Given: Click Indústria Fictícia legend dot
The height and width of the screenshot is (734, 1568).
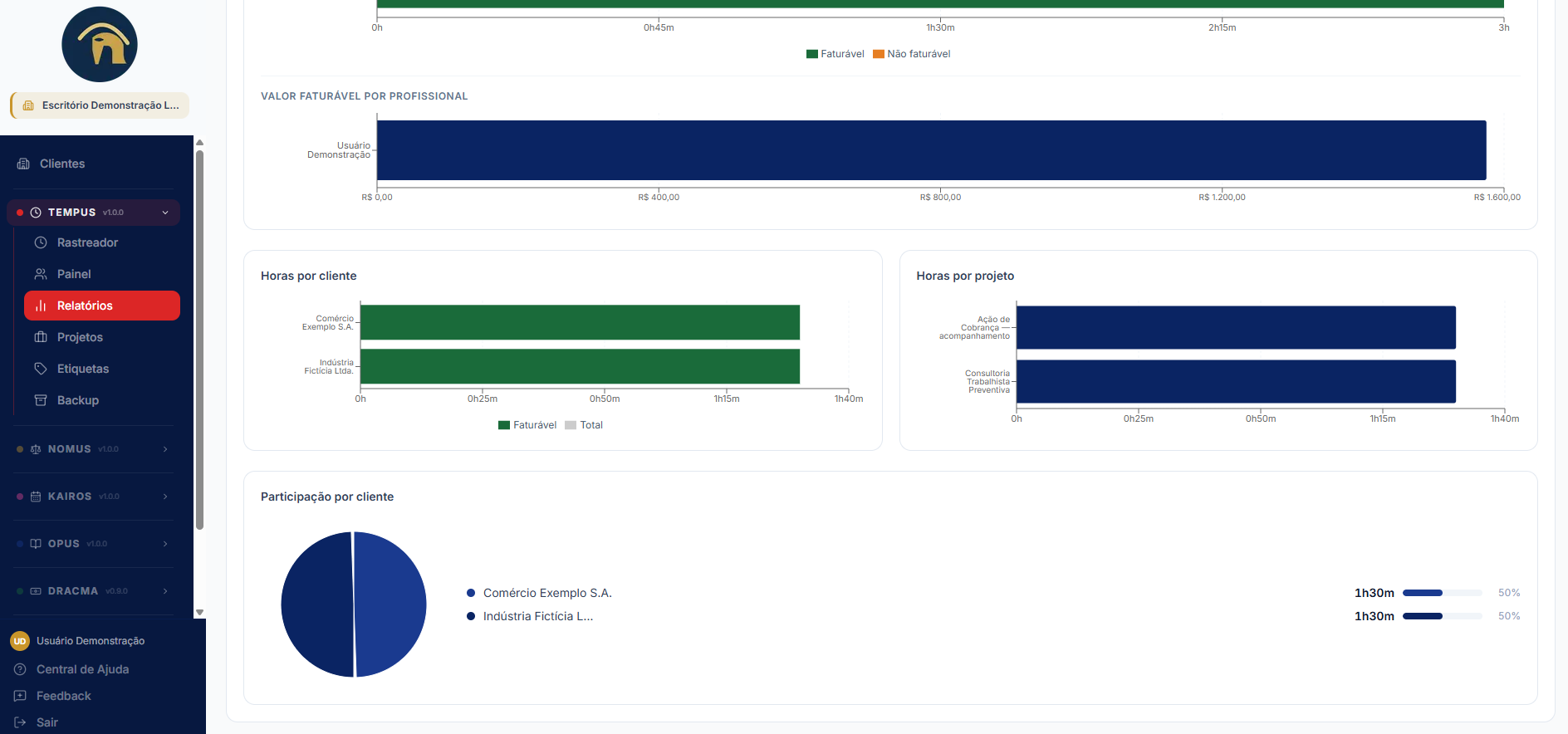Looking at the screenshot, I should pyautogui.click(x=471, y=616).
